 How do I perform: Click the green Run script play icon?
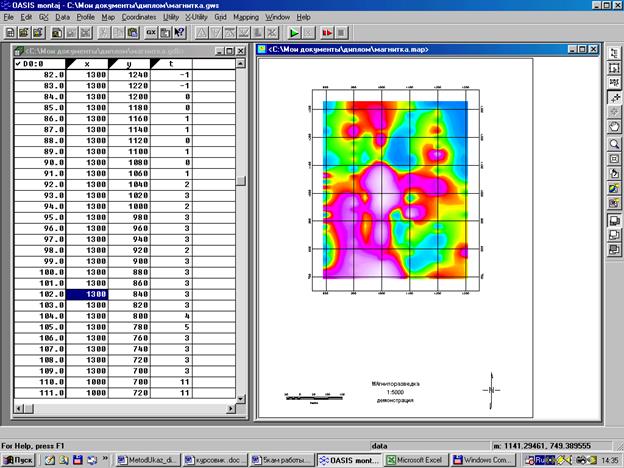click(294, 33)
